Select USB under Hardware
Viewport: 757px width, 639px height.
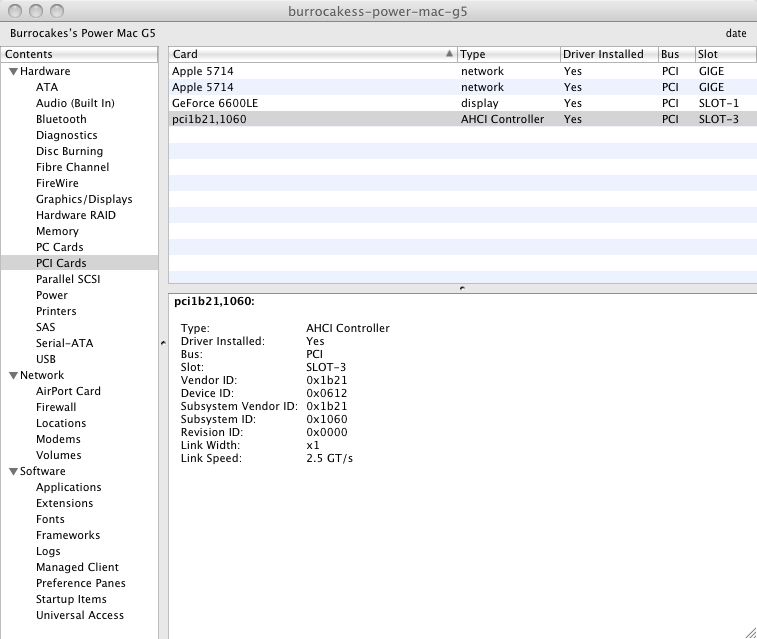(46, 359)
